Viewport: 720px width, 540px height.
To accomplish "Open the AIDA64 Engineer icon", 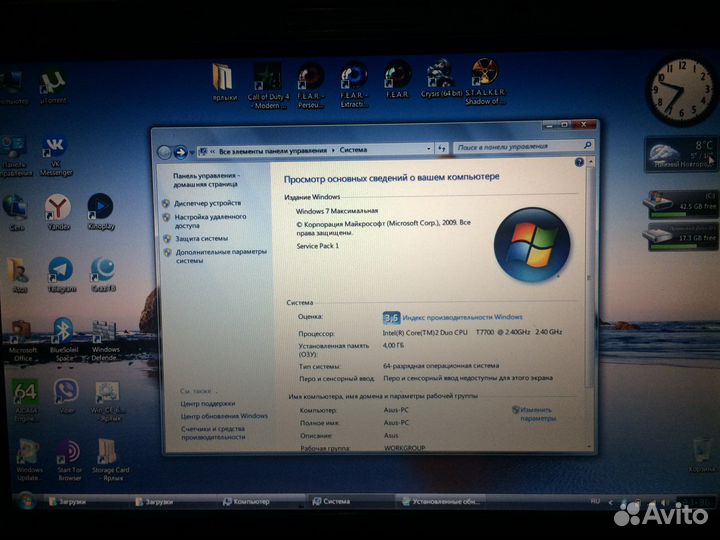I will click(26, 399).
